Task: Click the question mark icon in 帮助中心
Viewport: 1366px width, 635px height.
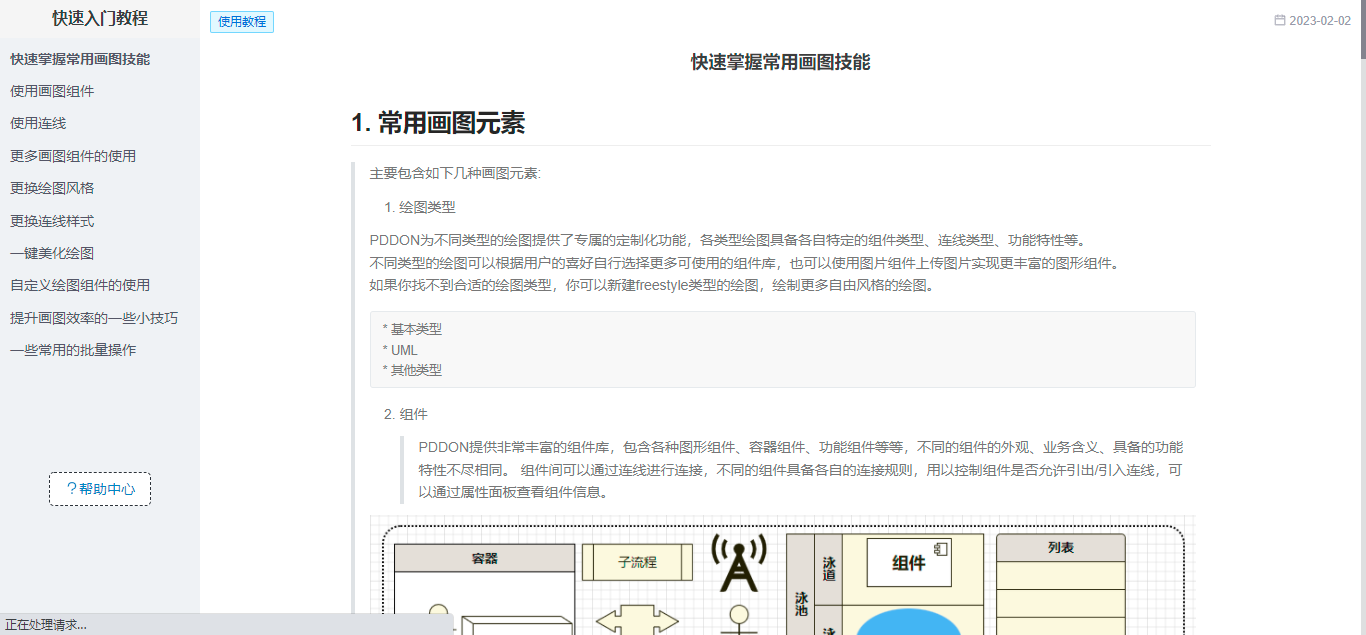Action: [71, 489]
